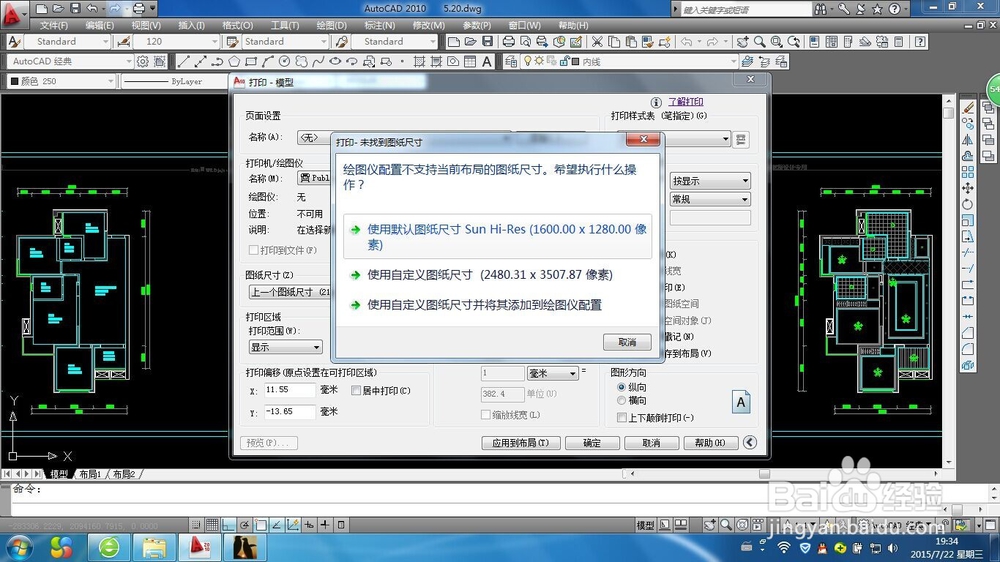This screenshot has width=1000, height=562.
Task: Select the Arc drawing tool
Action: (267, 61)
